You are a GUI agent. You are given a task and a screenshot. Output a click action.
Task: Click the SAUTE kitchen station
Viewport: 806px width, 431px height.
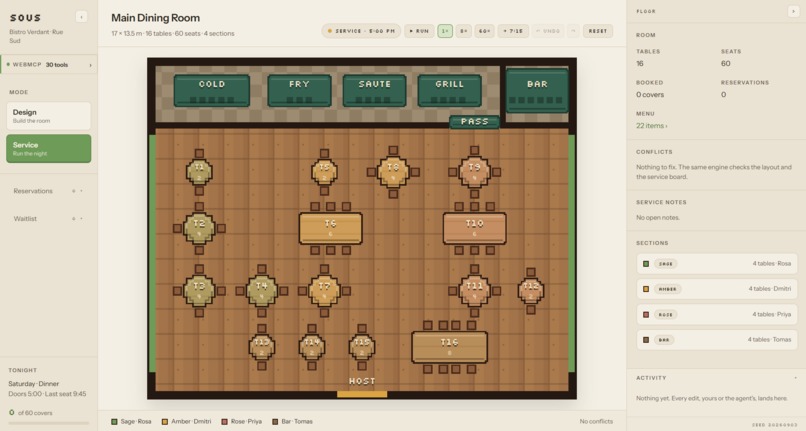tap(374, 91)
